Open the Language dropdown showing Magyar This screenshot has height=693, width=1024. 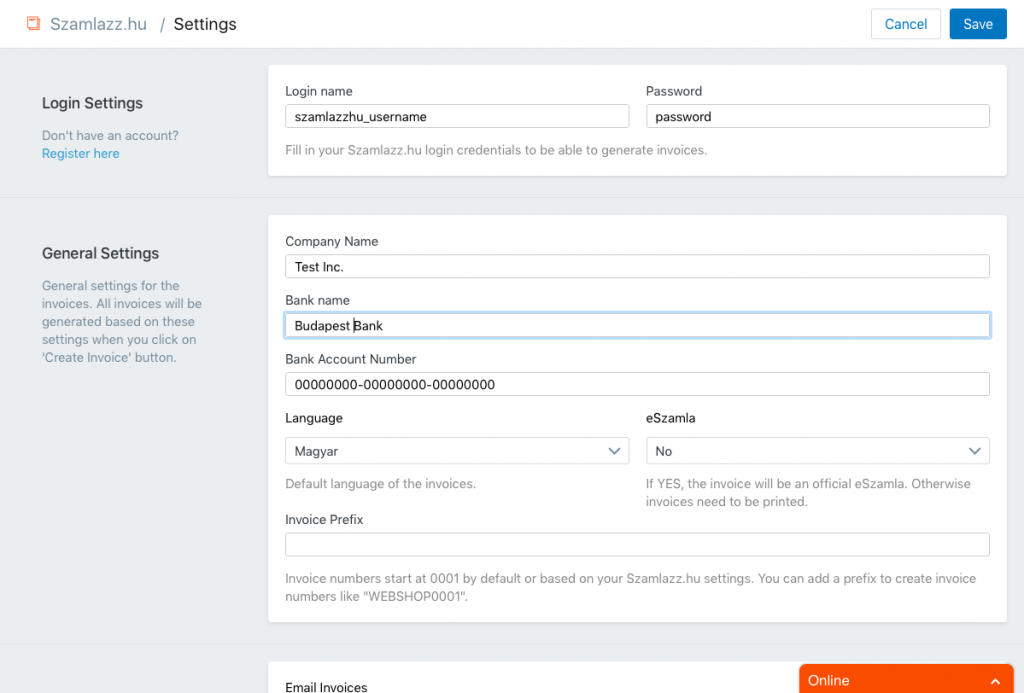coord(456,451)
